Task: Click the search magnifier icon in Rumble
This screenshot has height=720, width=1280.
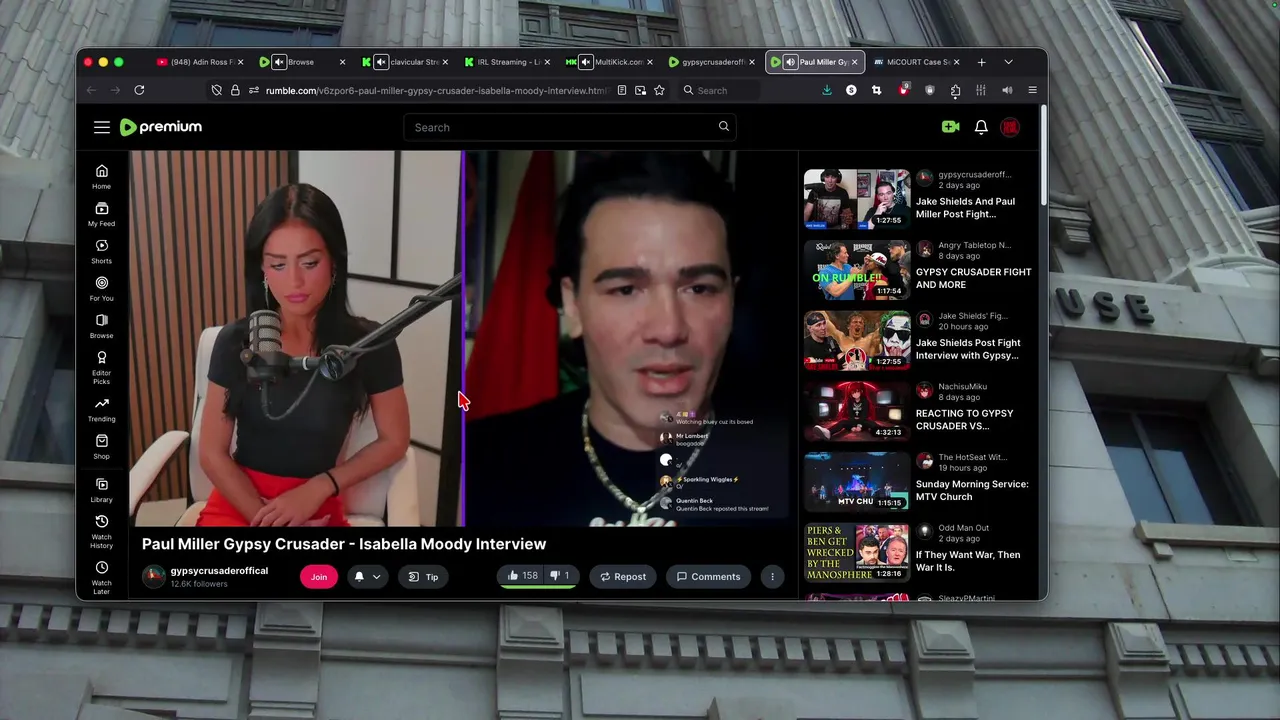Action: point(724,127)
